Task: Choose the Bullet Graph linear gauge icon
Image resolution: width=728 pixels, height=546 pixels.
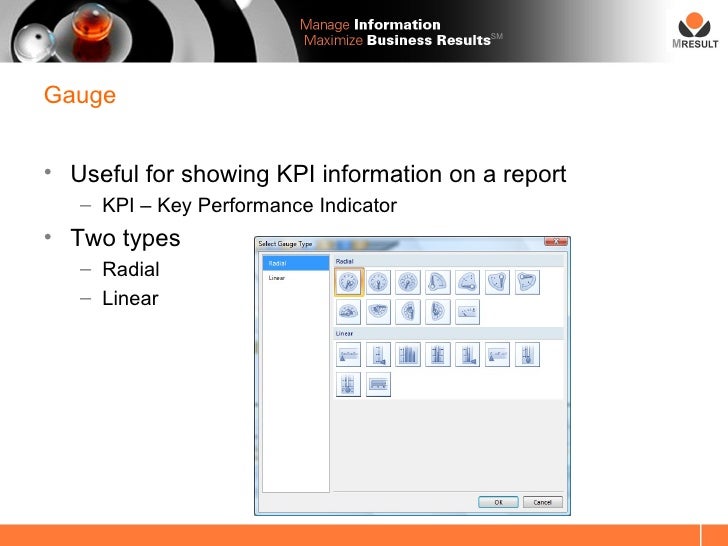Action: (378, 384)
